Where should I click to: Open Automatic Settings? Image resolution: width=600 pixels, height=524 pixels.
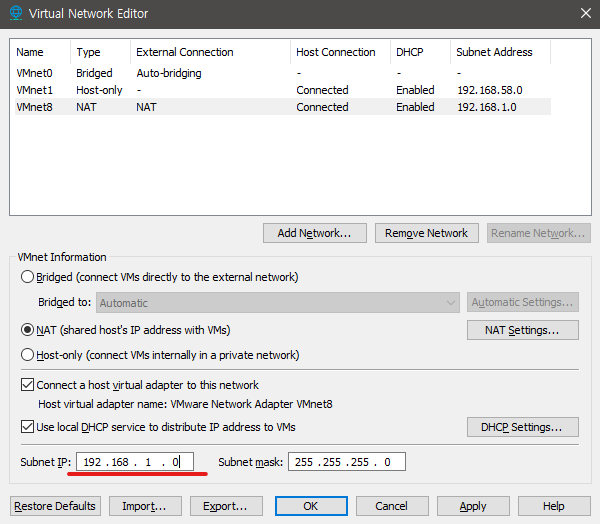(523, 302)
